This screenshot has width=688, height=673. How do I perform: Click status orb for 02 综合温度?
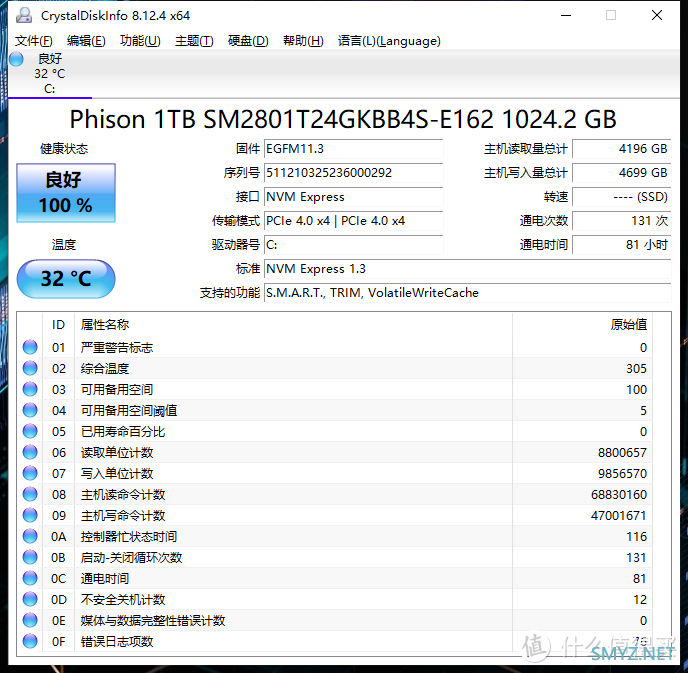[x=30, y=368]
